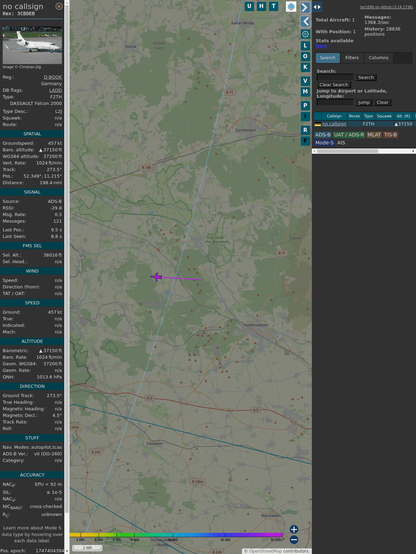The height and width of the screenshot is (554, 416).
Task: Toggle the K map button
Action: (x=305, y=67)
